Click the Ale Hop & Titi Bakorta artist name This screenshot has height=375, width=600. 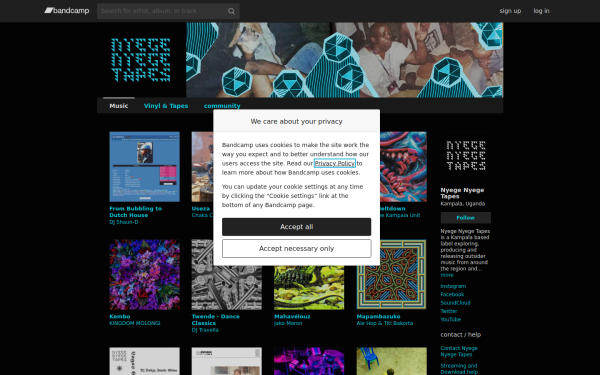click(385, 323)
